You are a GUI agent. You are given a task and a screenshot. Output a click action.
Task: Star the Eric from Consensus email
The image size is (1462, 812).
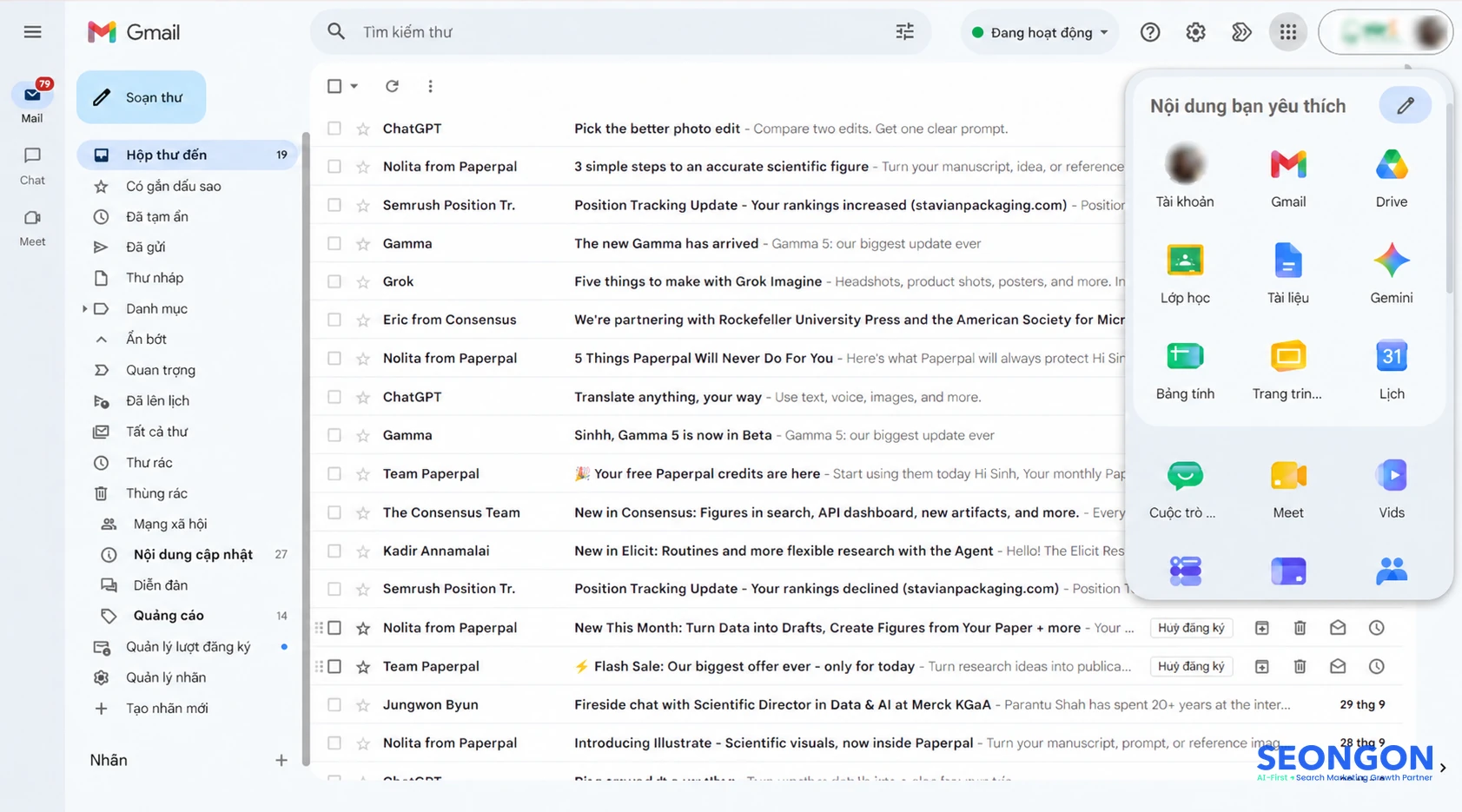[x=363, y=320]
